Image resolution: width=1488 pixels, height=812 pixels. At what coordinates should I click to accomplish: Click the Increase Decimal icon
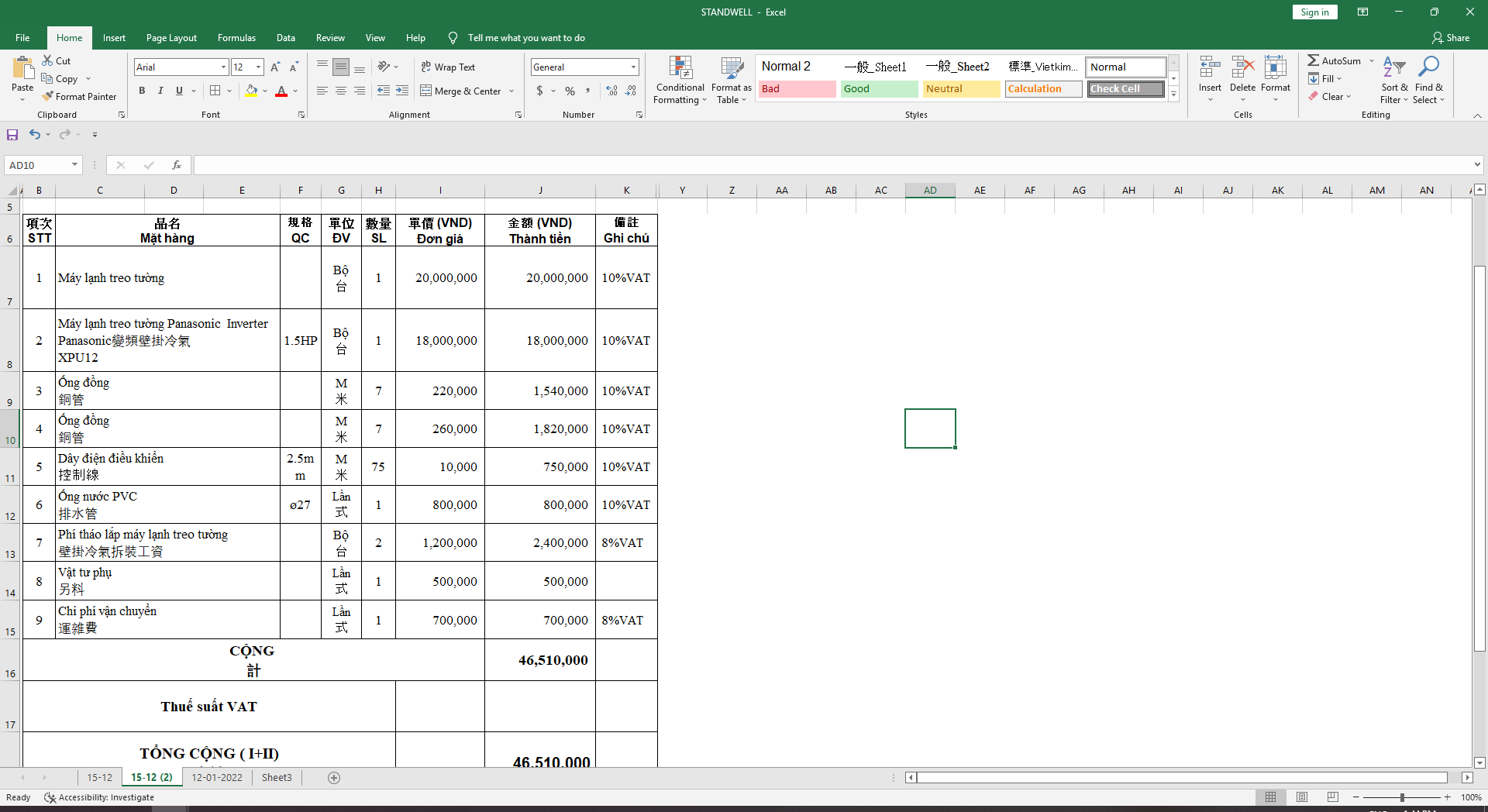611,91
